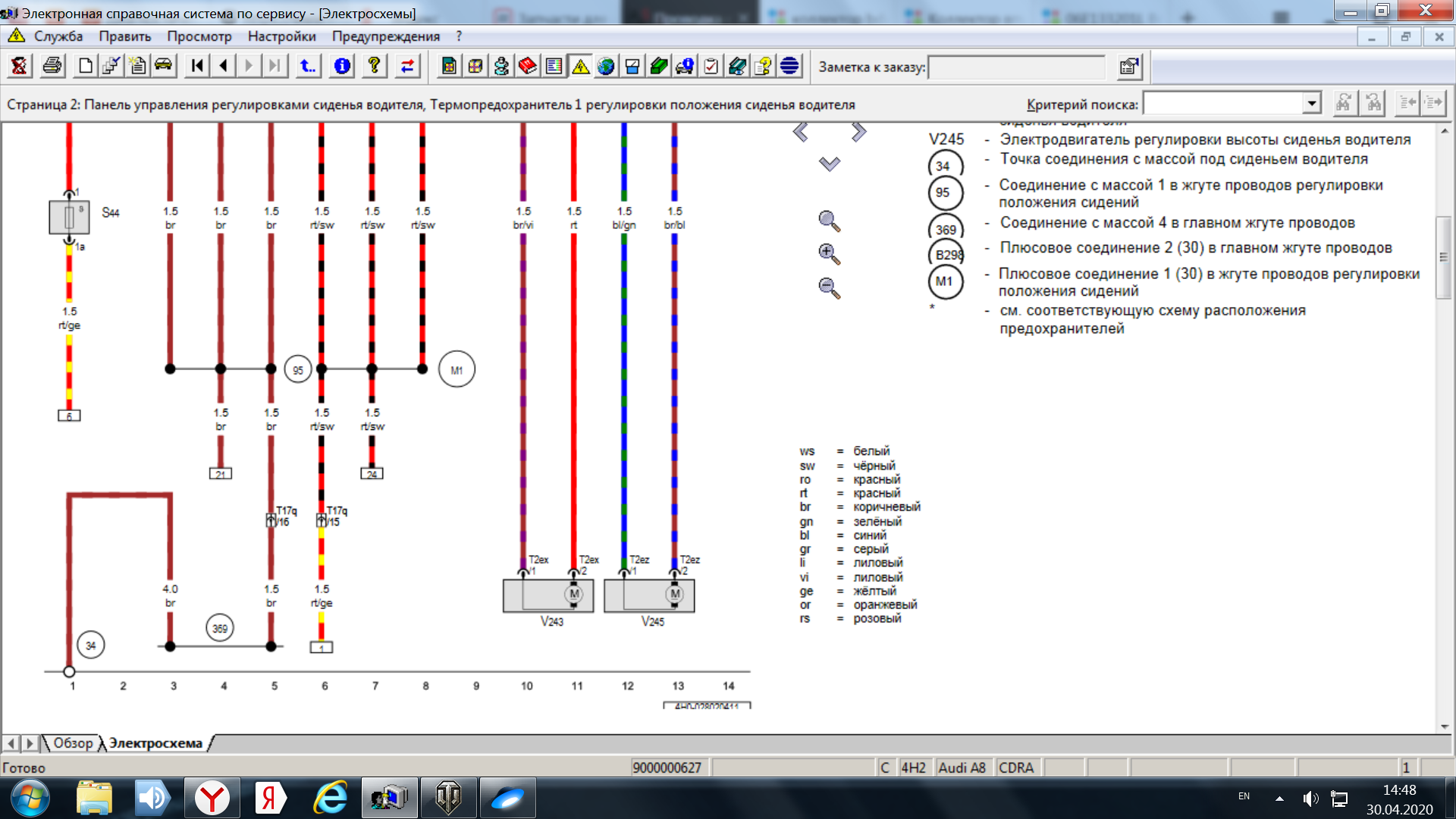Click the blank new page toolbar icon
This screenshot has width=1456, height=819.
86,67
